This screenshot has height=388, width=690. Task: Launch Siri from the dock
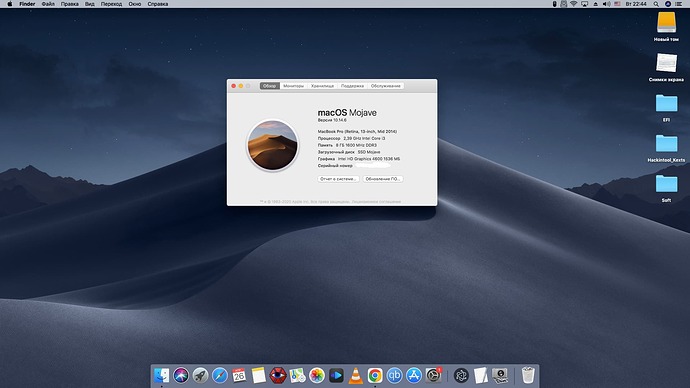[x=181, y=375]
